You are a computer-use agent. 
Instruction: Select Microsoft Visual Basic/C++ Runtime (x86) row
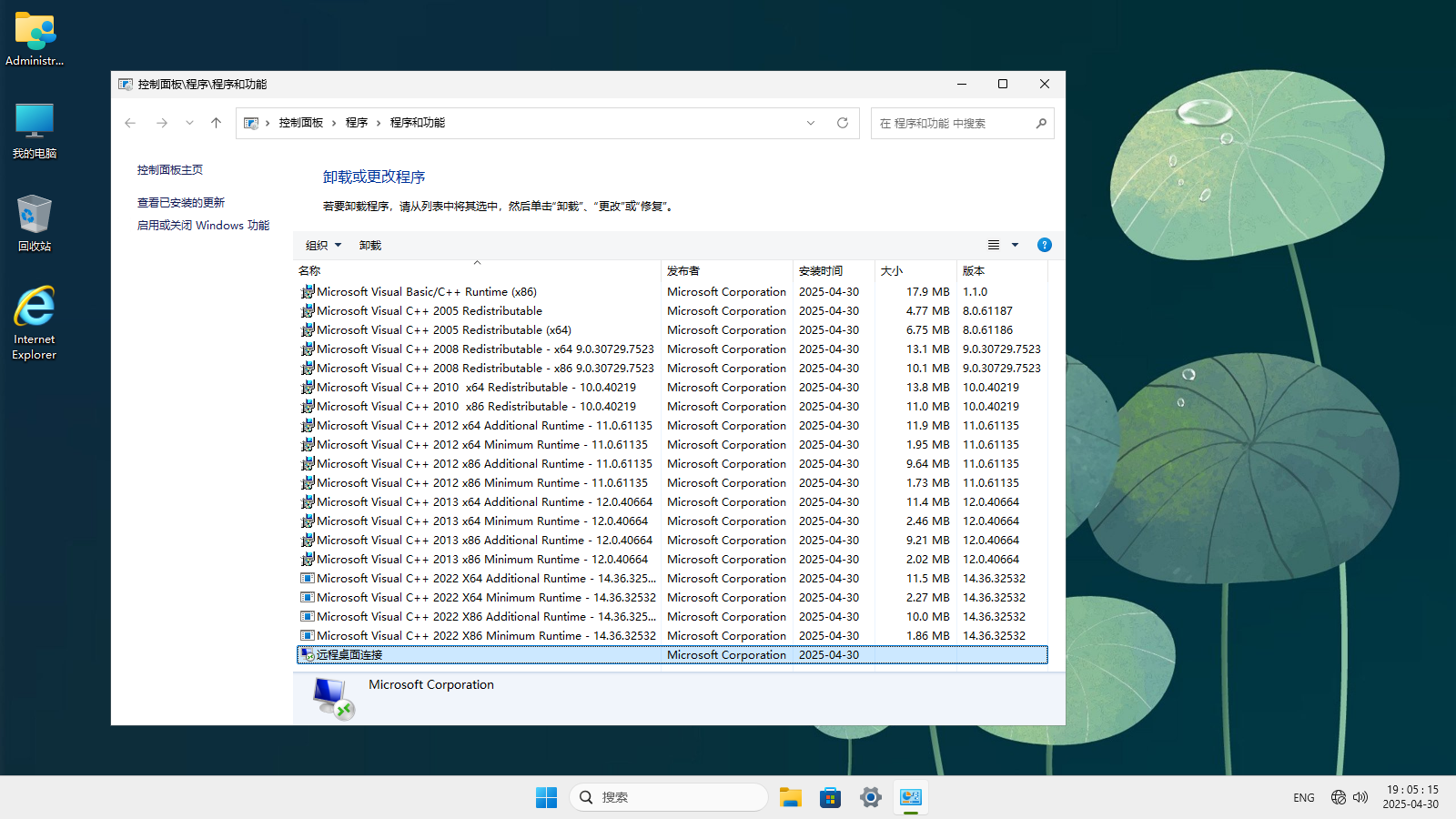(x=672, y=292)
